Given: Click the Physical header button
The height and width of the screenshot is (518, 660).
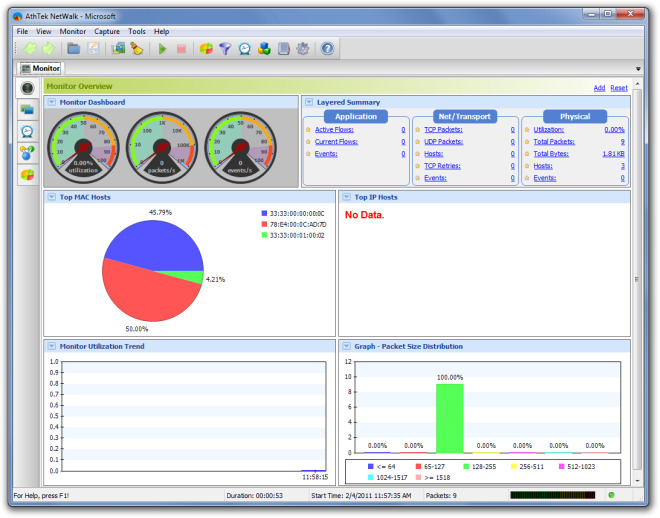Looking at the screenshot, I should pyautogui.click(x=575, y=117).
